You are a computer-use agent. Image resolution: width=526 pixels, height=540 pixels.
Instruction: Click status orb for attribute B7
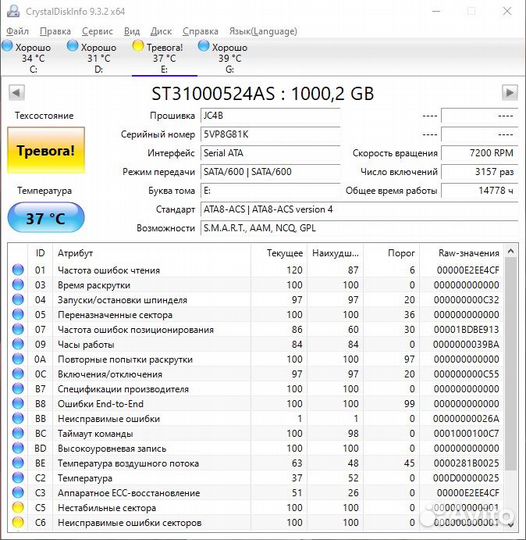pos(18,389)
